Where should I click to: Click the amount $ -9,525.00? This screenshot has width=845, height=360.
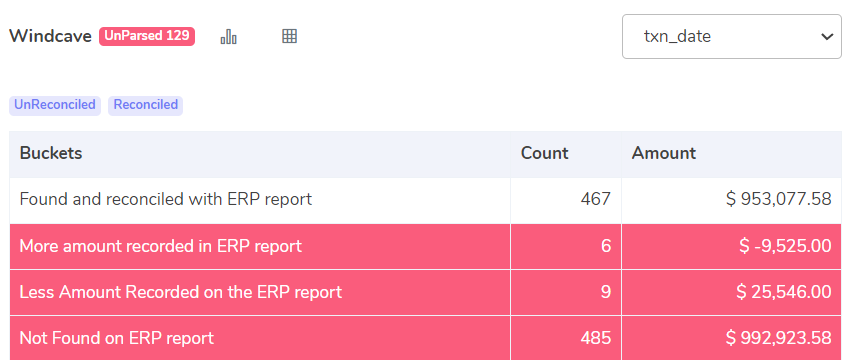pos(785,247)
